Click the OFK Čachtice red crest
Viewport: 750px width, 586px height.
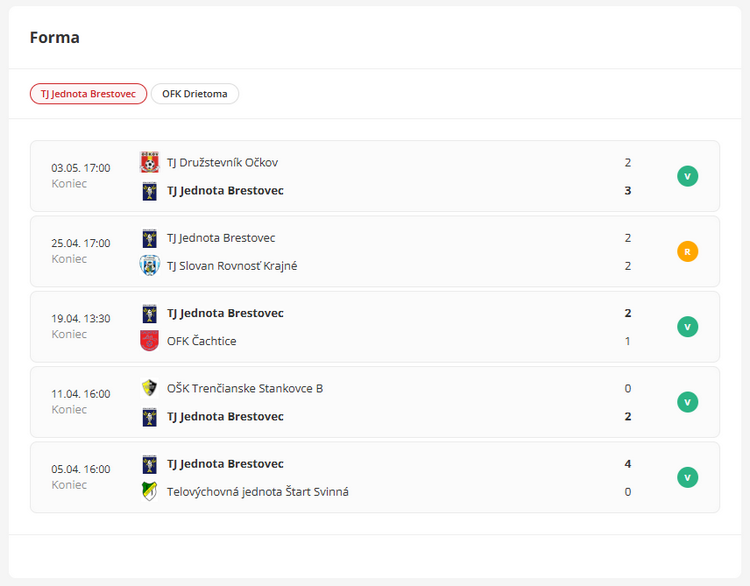tap(150, 341)
